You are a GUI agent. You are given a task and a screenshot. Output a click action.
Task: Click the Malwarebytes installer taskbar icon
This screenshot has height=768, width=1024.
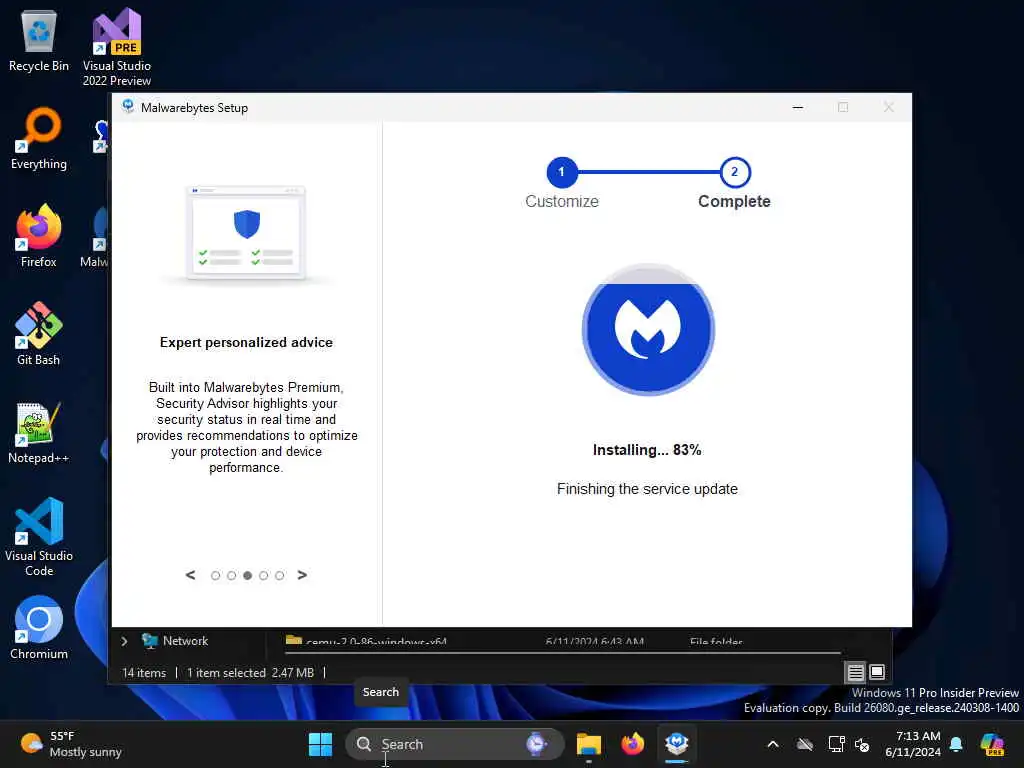click(x=677, y=744)
